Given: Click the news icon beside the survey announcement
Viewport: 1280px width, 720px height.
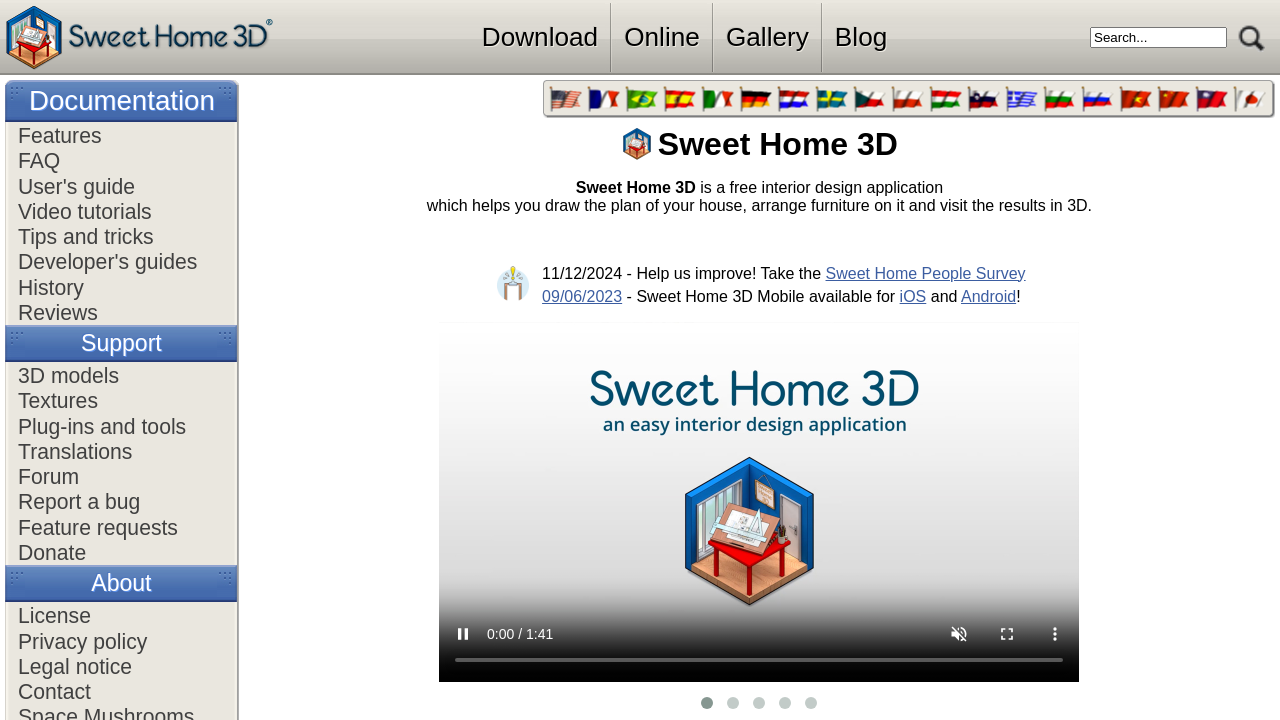Looking at the screenshot, I should point(513,284).
